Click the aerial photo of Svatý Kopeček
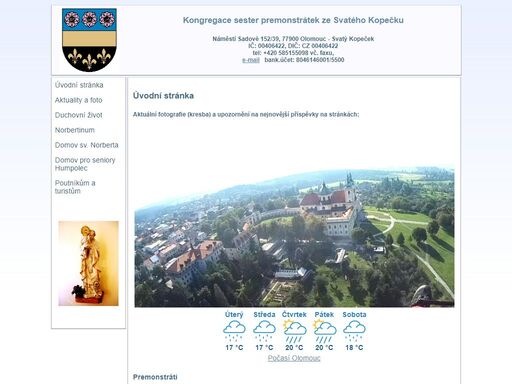The width and height of the screenshot is (512, 384). [294, 236]
